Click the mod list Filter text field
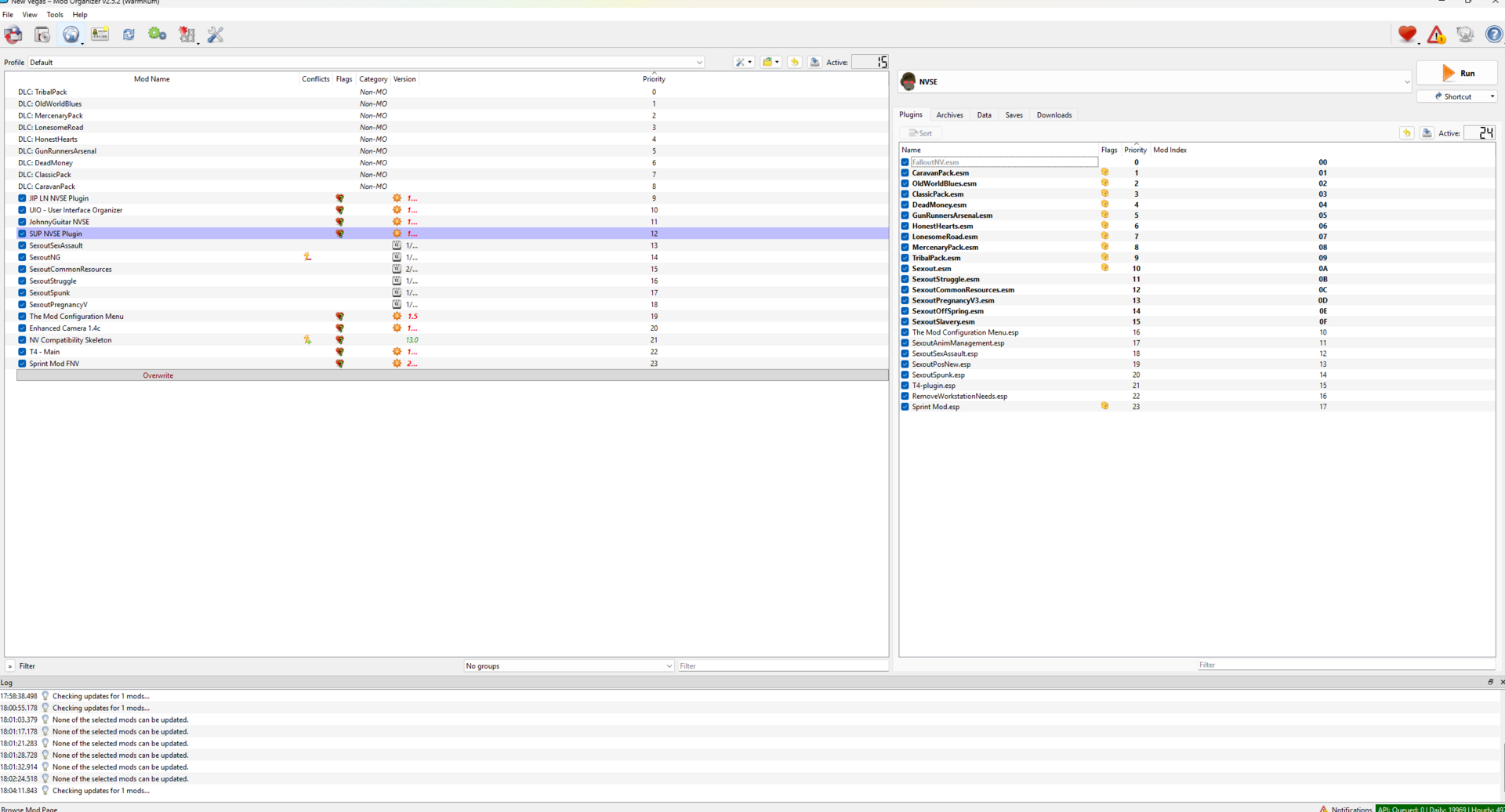 point(782,666)
